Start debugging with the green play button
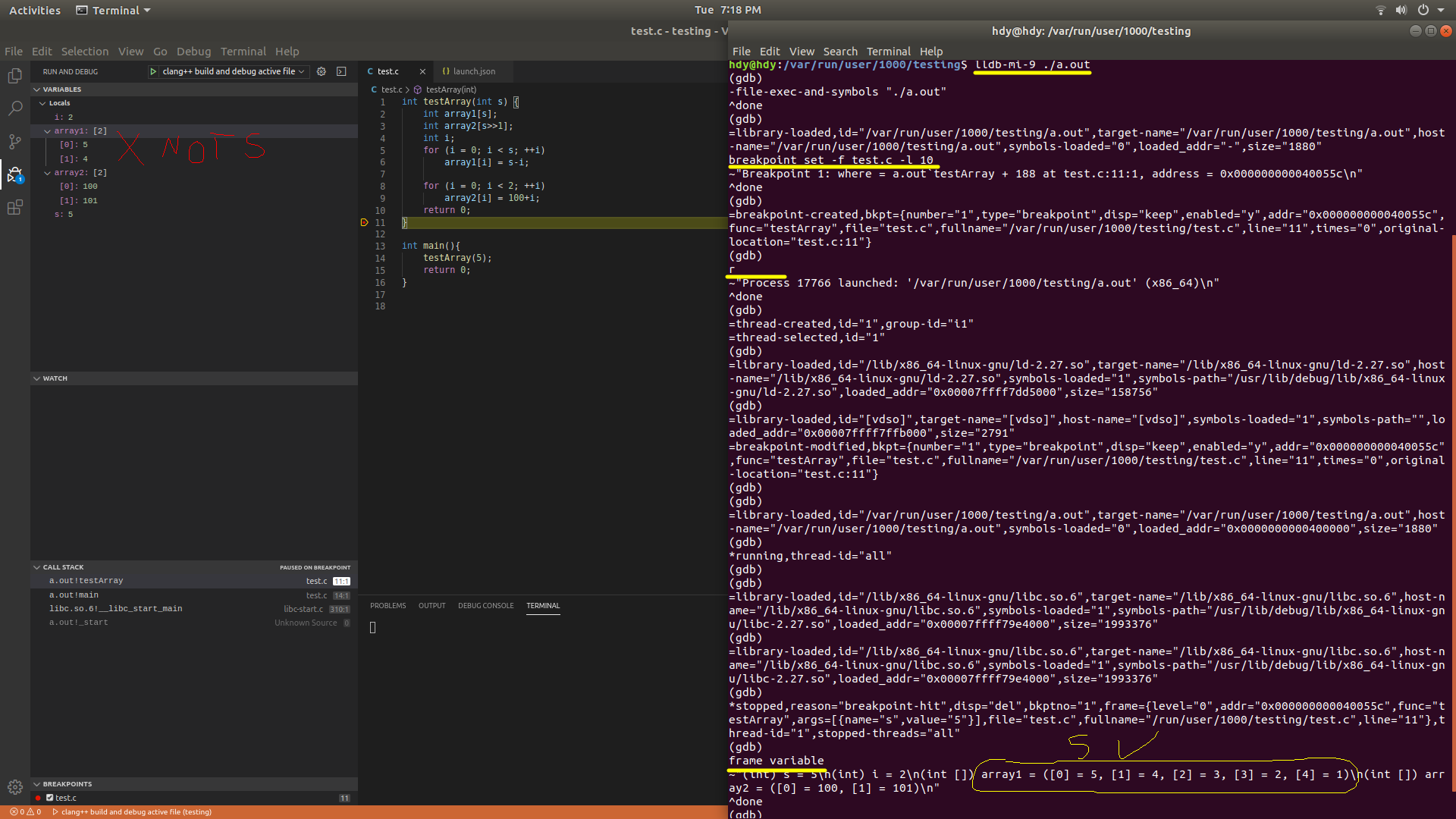1456x819 pixels. coord(154,71)
